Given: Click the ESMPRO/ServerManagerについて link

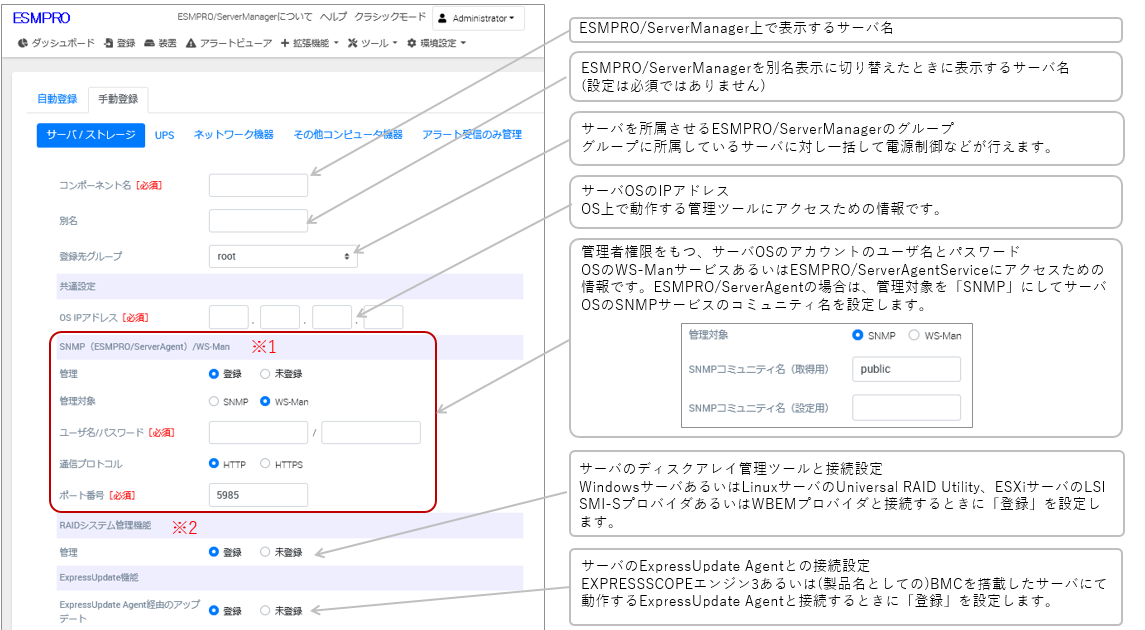Looking at the screenshot, I should pos(245,17).
